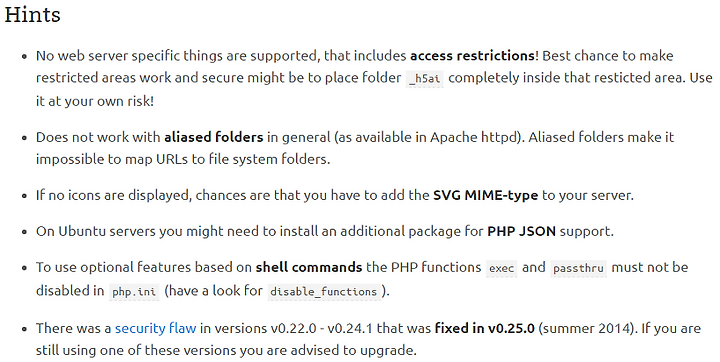The width and height of the screenshot is (720, 362).
Task: Click the bold aliased folders text
Action: [214, 137]
